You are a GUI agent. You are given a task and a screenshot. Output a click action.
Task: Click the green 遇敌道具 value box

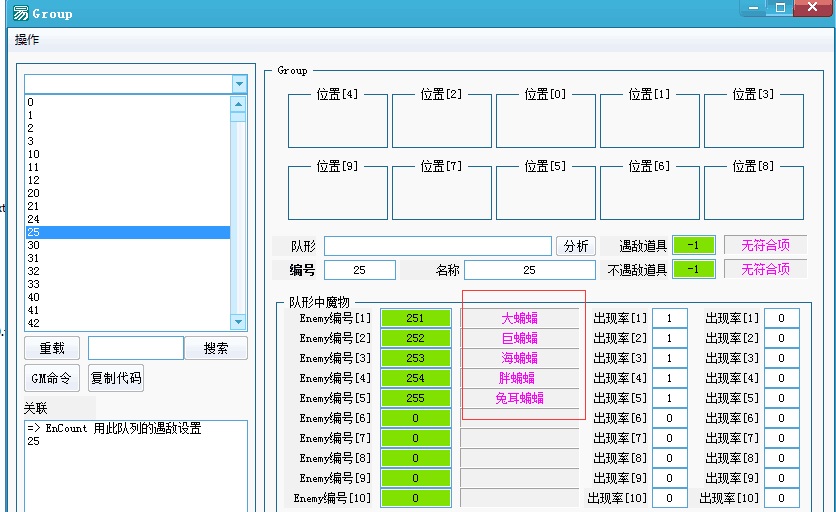pos(693,245)
